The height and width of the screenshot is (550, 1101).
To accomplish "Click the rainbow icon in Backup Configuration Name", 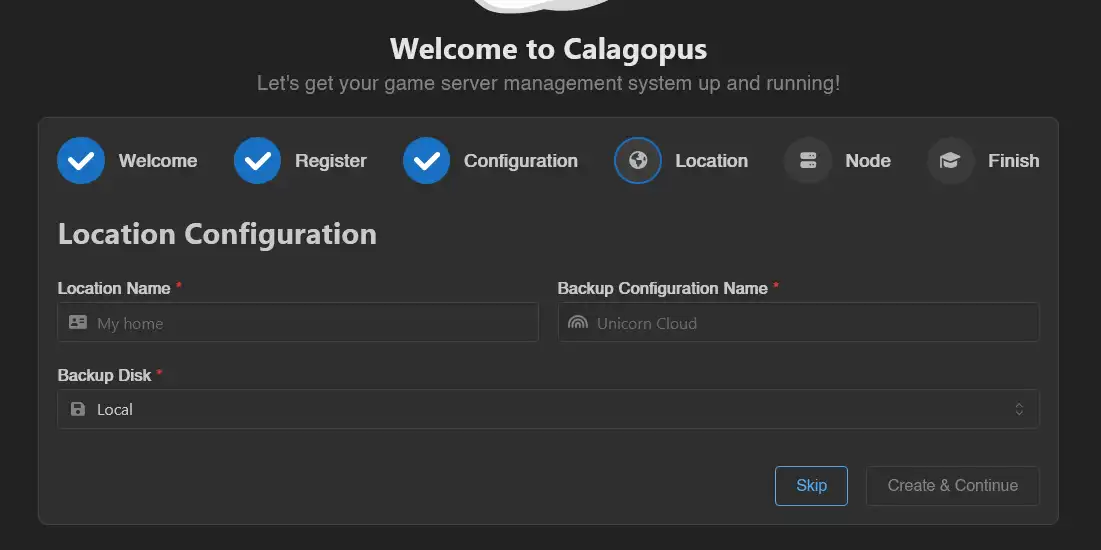I will 577,323.
